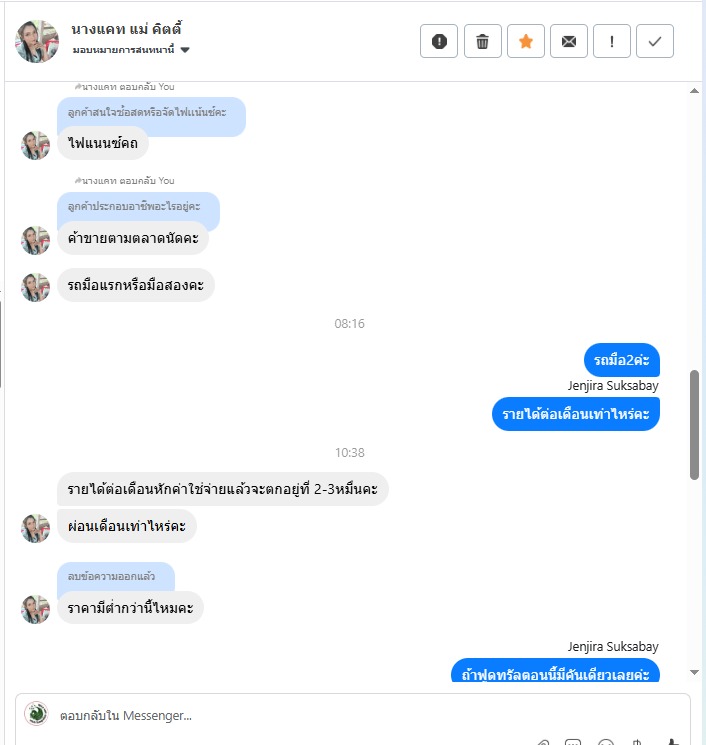Toggle the orange star follow-up icon
Image resolution: width=706 pixels, height=745 pixels.
click(525, 41)
